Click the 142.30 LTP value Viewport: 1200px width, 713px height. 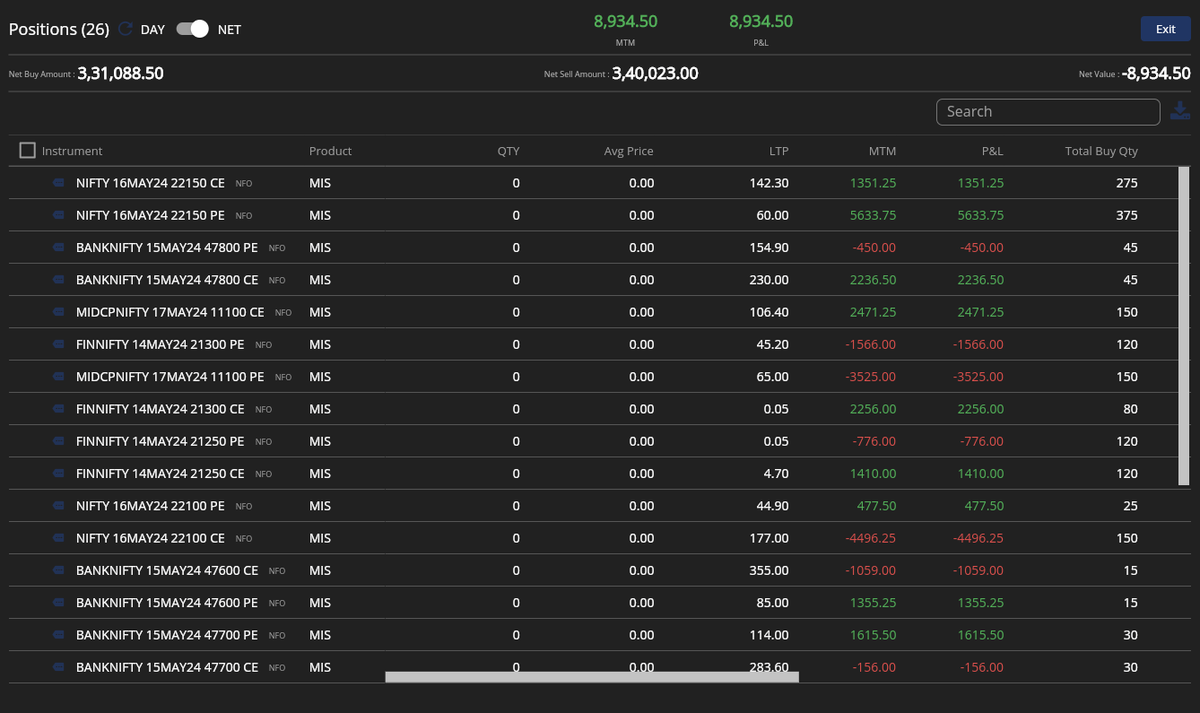click(x=769, y=184)
